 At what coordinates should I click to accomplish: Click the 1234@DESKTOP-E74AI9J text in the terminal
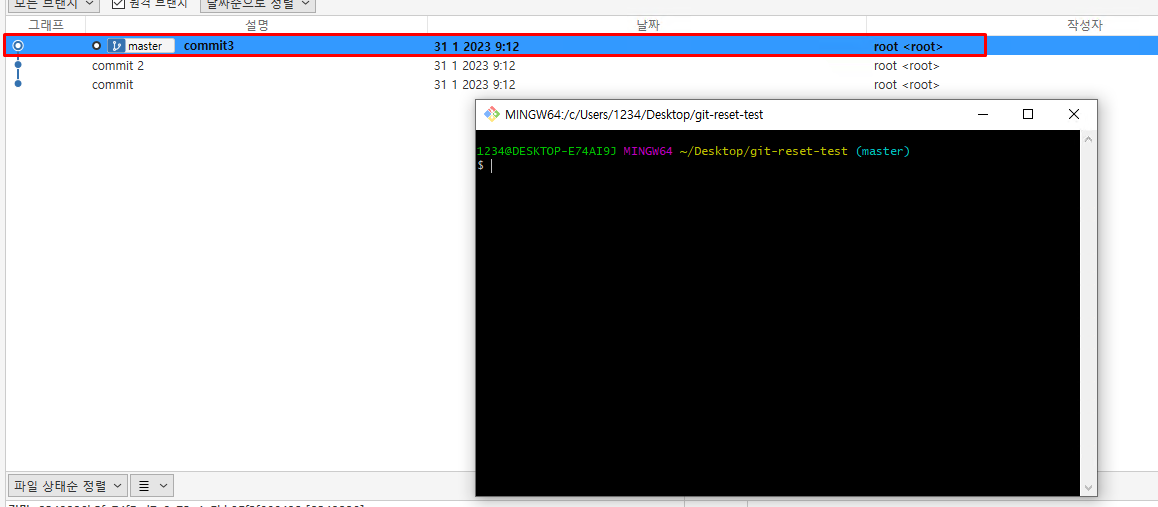pyautogui.click(x=547, y=151)
